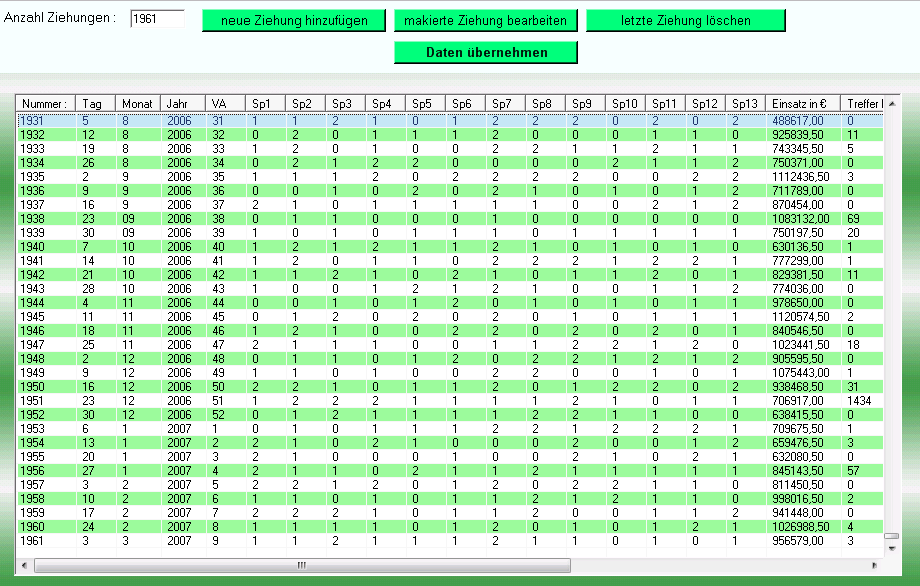
Task: Click Treffer value 57
Action: click(853, 471)
